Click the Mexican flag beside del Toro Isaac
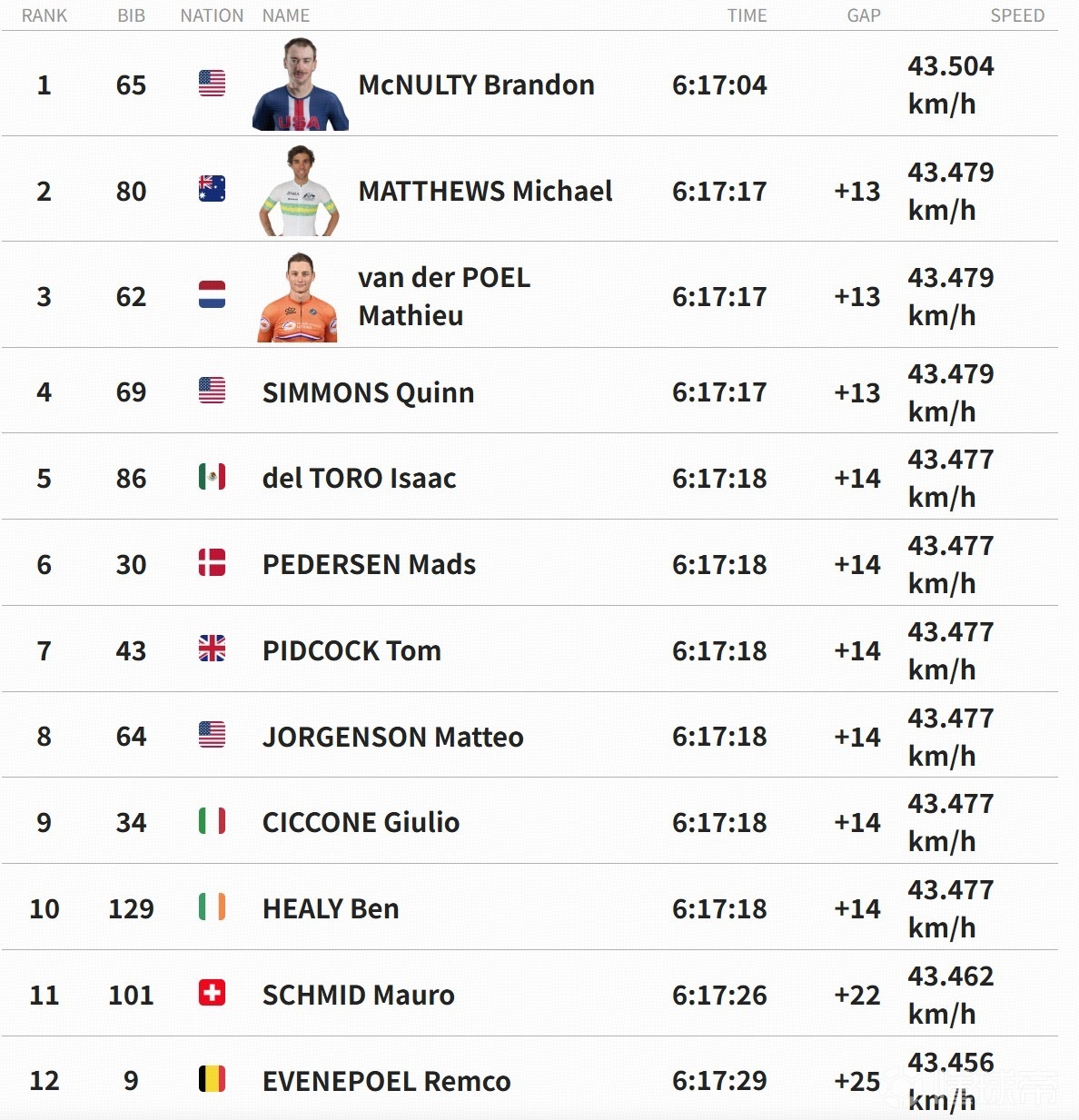Viewport: 1079px width, 1120px height. coord(212,476)
